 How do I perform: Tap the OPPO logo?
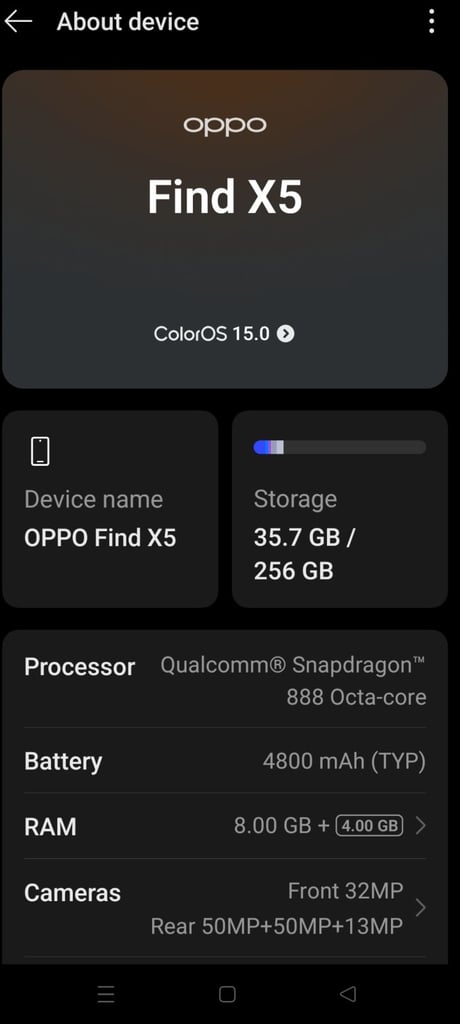225,125
